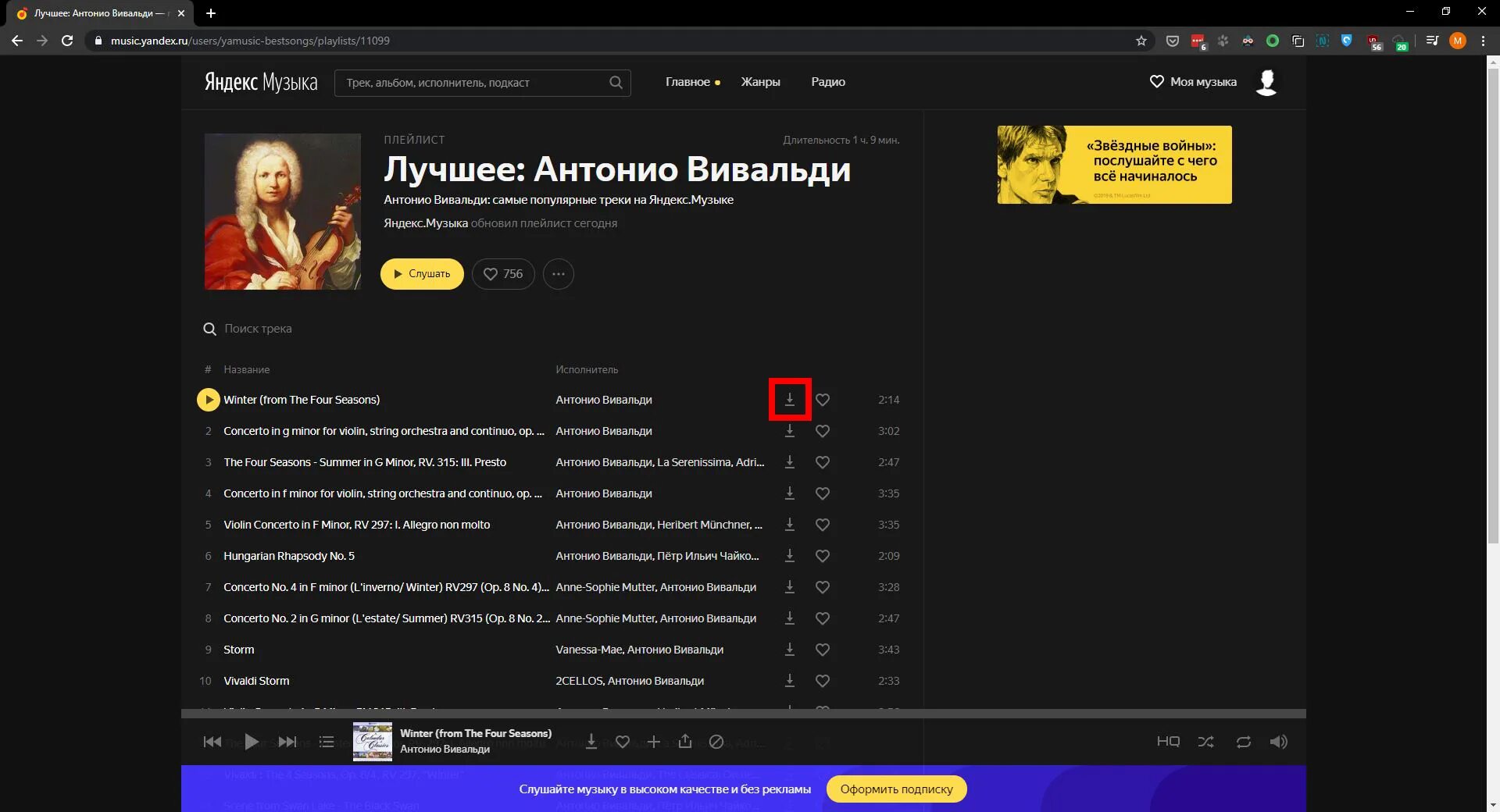Open the Pocket extension icon
1500x812 pixels.
coord(1172,41)
